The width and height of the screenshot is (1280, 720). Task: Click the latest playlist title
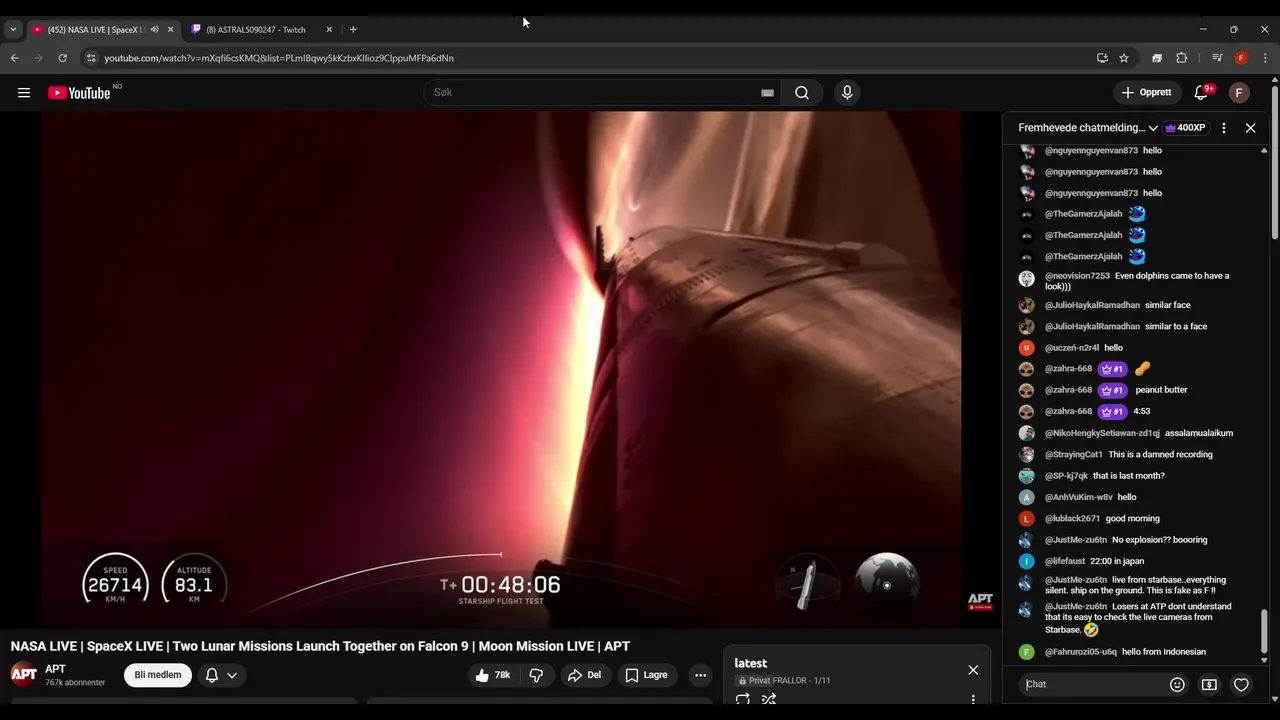coord(751,664)
